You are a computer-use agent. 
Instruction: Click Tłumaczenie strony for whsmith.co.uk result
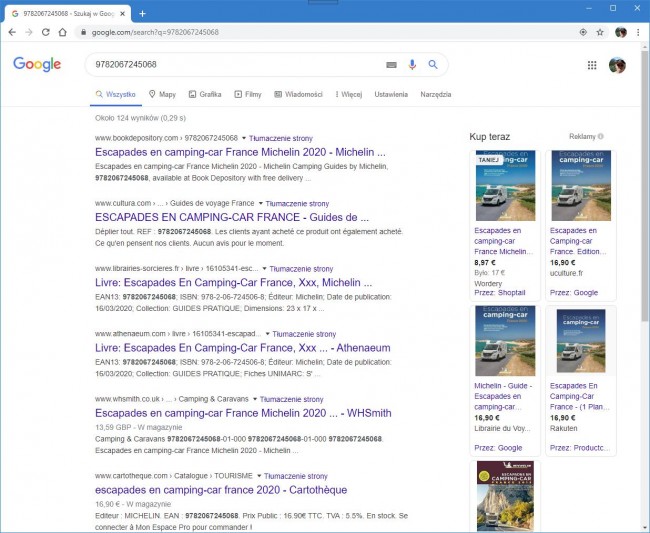pos(291,400)
